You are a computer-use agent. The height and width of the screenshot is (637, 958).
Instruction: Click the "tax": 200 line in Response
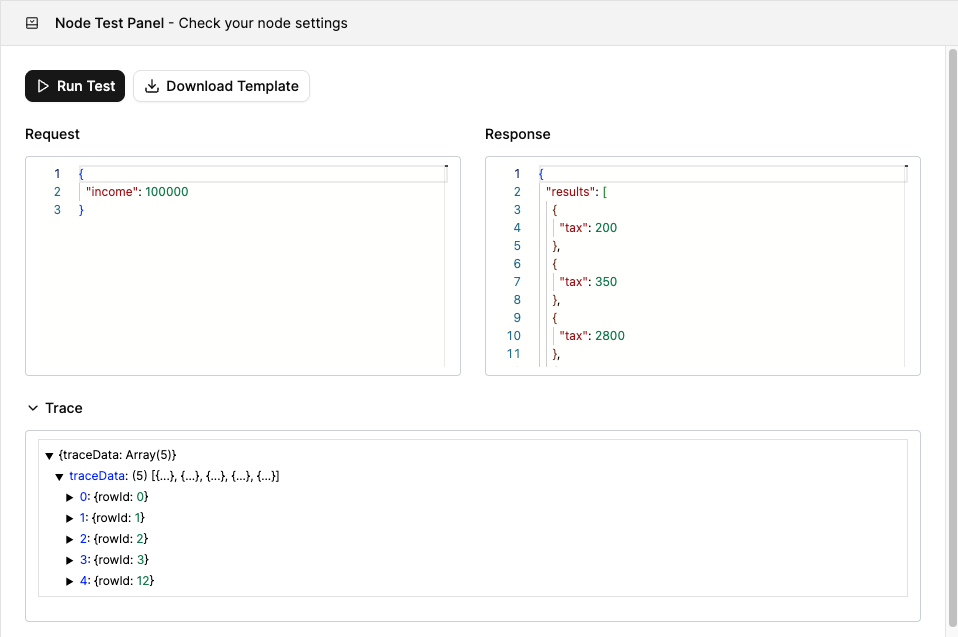588,228
